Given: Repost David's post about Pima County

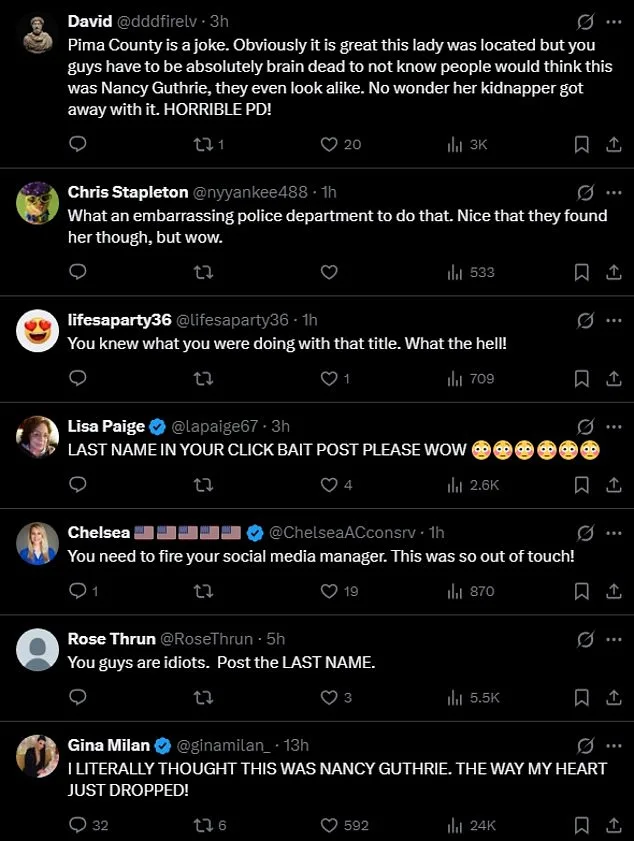Looking at the screenshot, I should click(203, 145).
